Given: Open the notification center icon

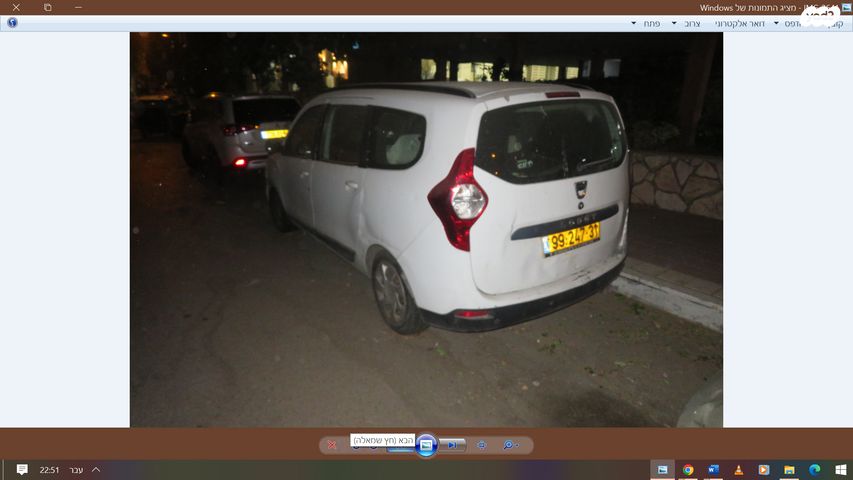Looking at the screenshot, I should (22, 470).
